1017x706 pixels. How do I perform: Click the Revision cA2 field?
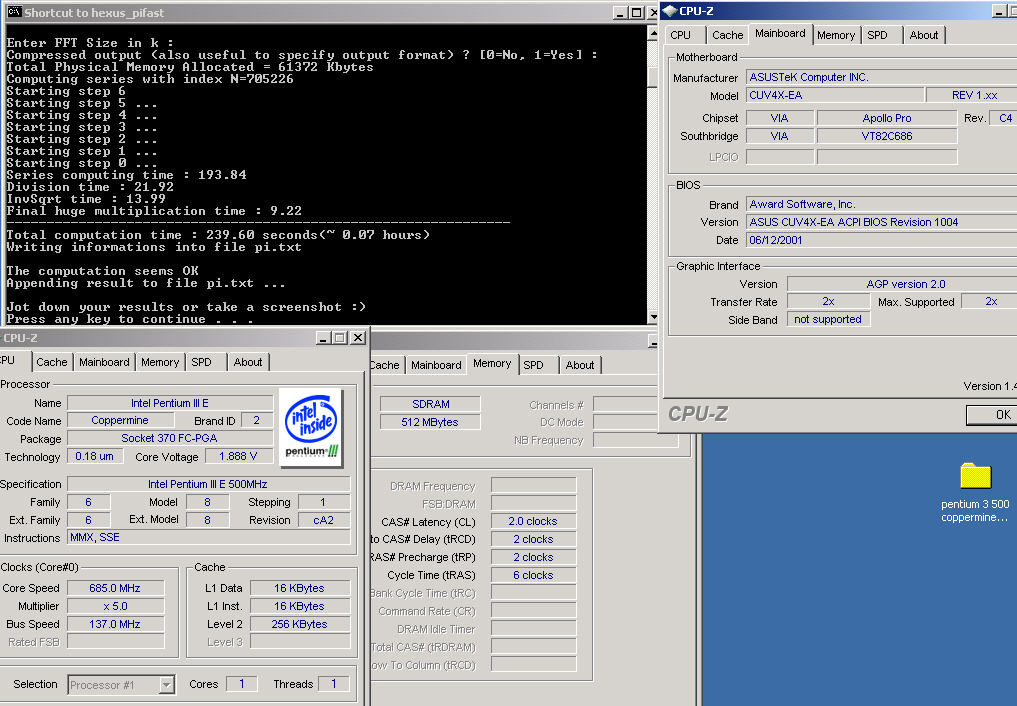click(324, 520)
